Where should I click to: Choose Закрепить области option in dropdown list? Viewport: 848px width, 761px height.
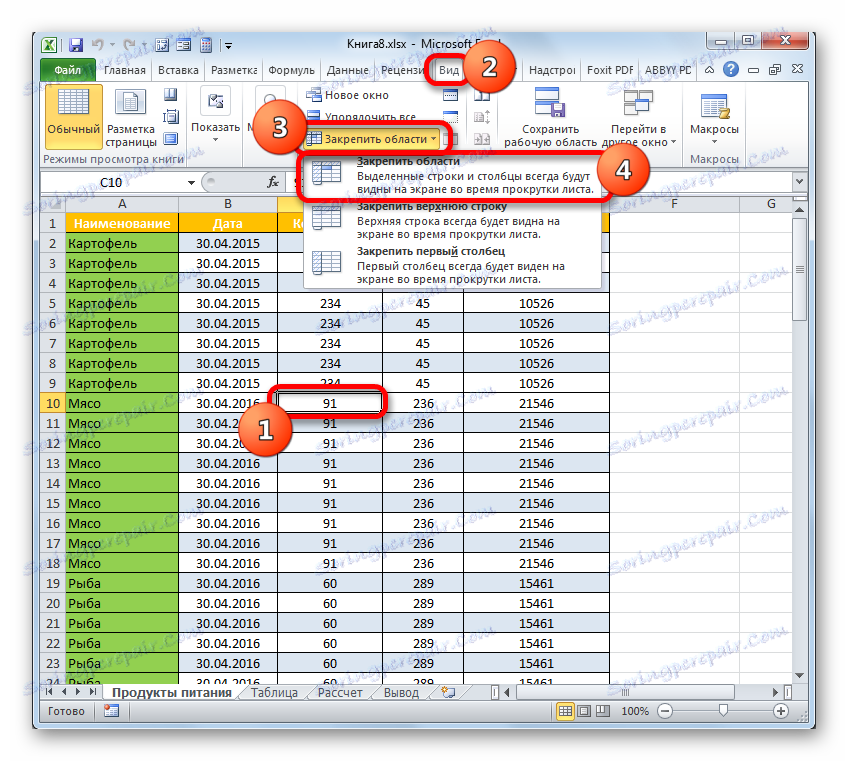click(452, 175)
